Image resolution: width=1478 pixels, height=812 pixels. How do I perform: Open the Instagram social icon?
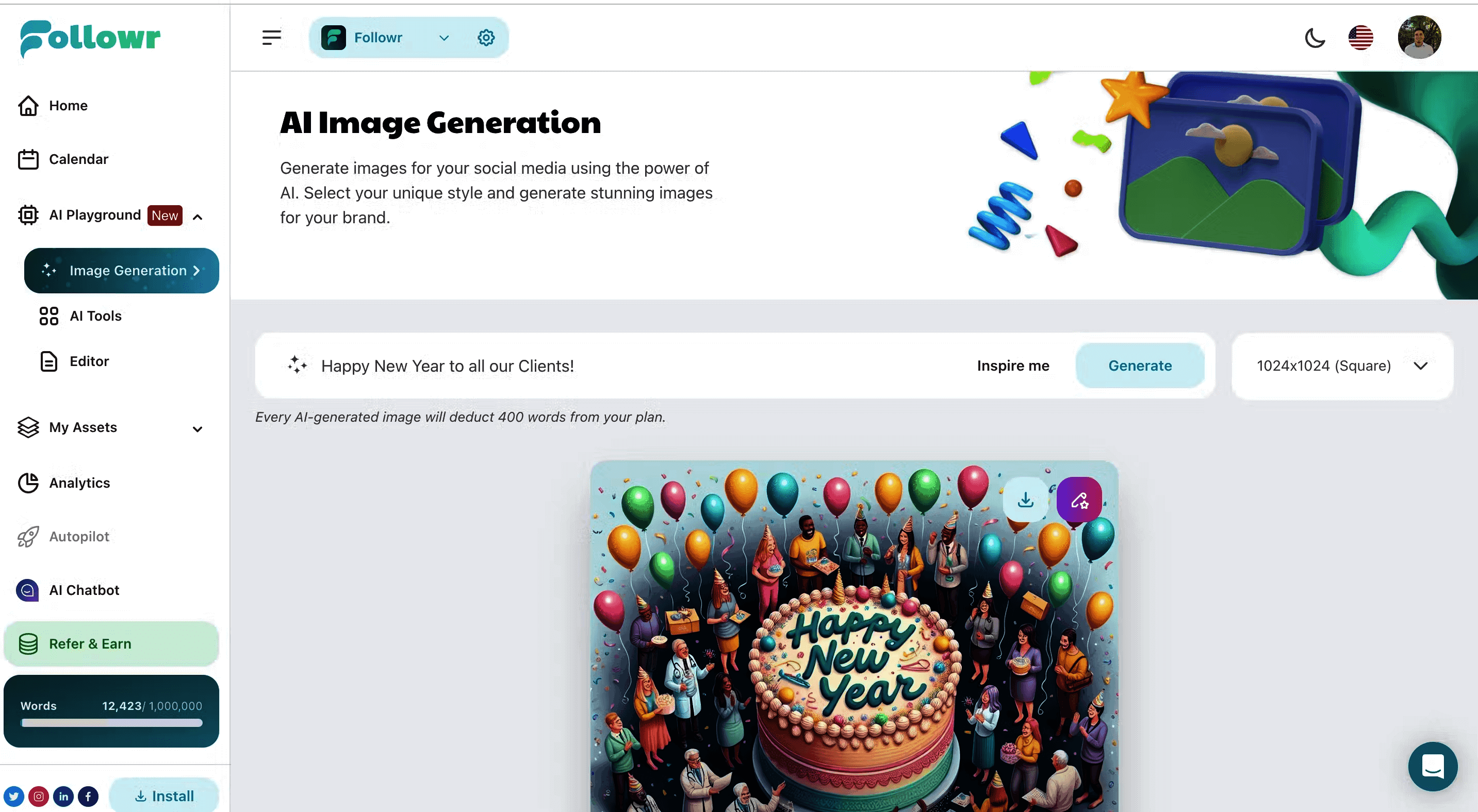pyautogui.click(x=39, y=796)
